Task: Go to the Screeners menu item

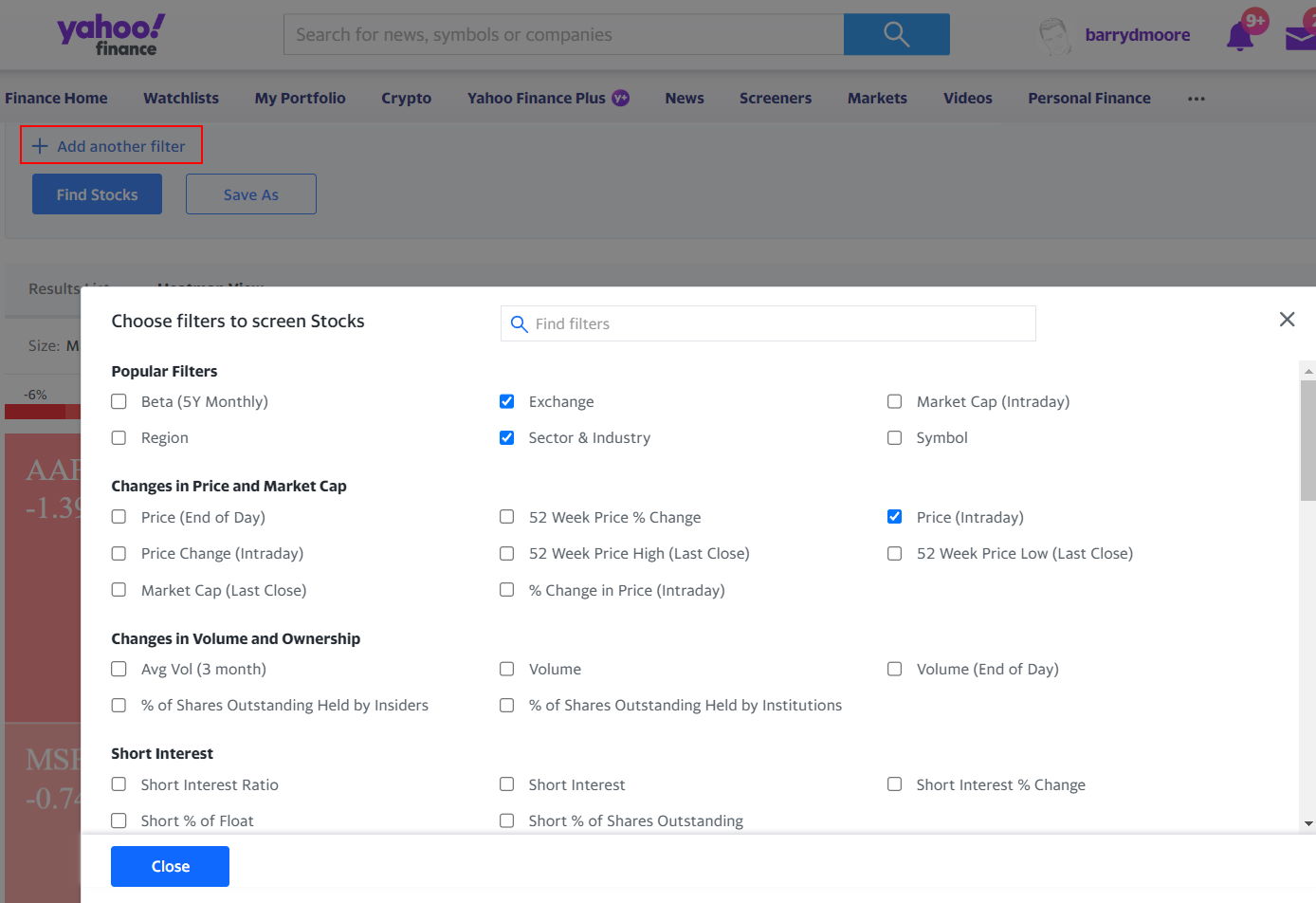Action: click(776, 98)
